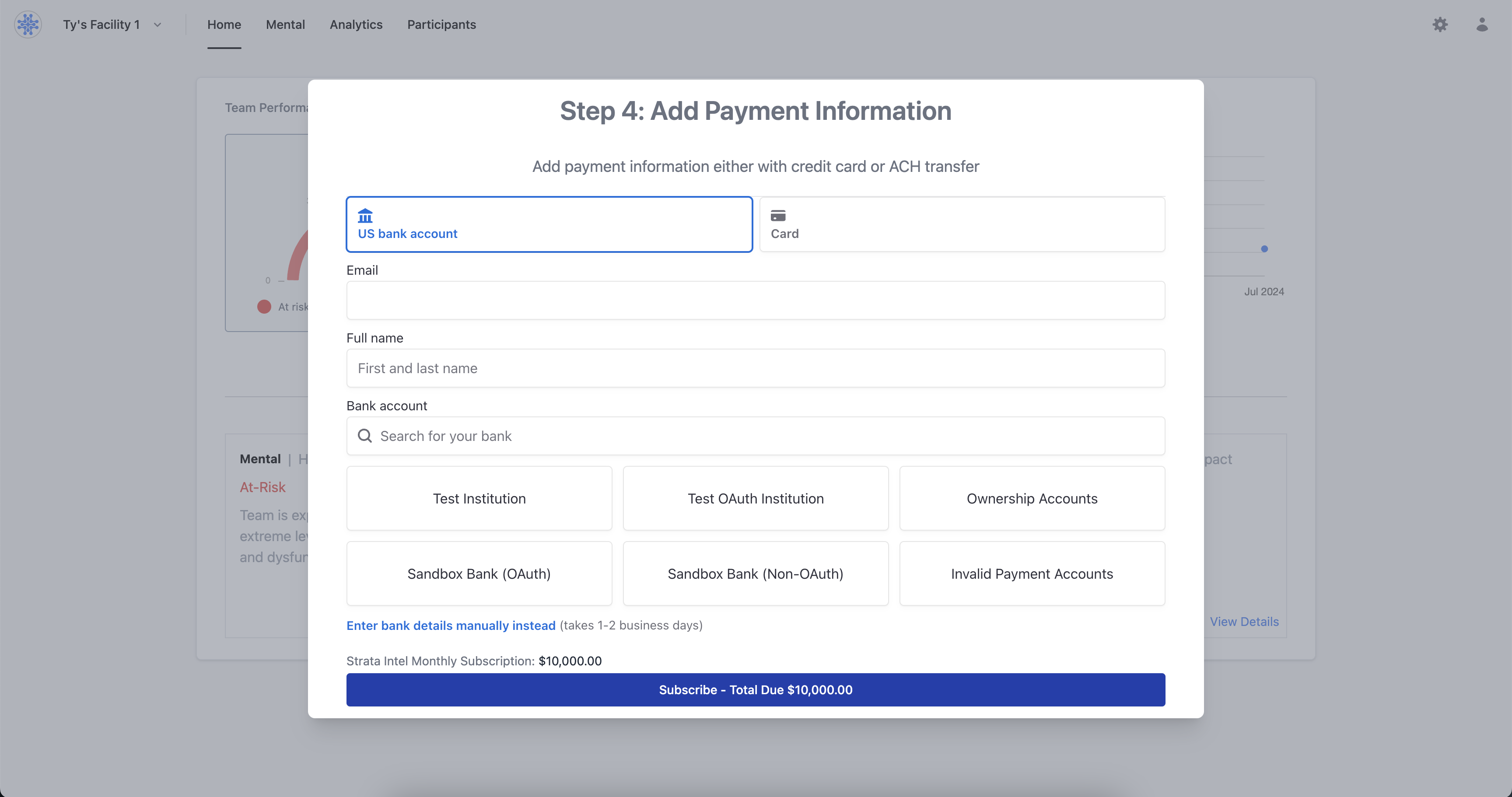Click into the Email input field
This screenshot has width=1512, height=797.
tap(755, 301)
